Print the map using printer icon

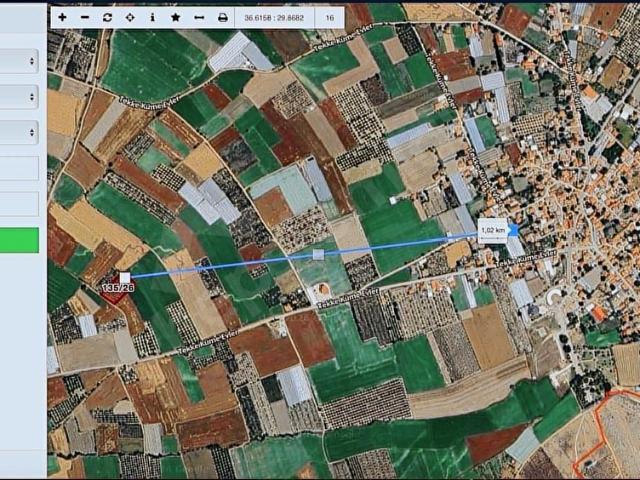222,17
